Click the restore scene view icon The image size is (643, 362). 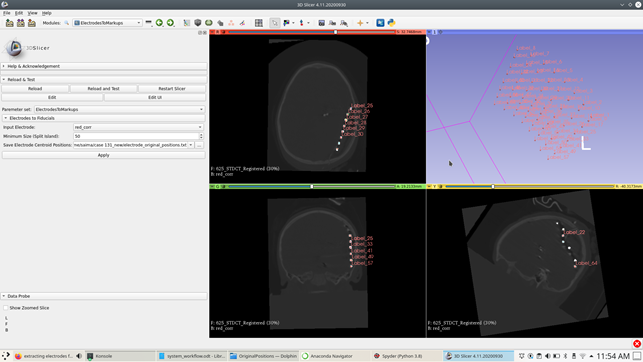pos(344,23)
